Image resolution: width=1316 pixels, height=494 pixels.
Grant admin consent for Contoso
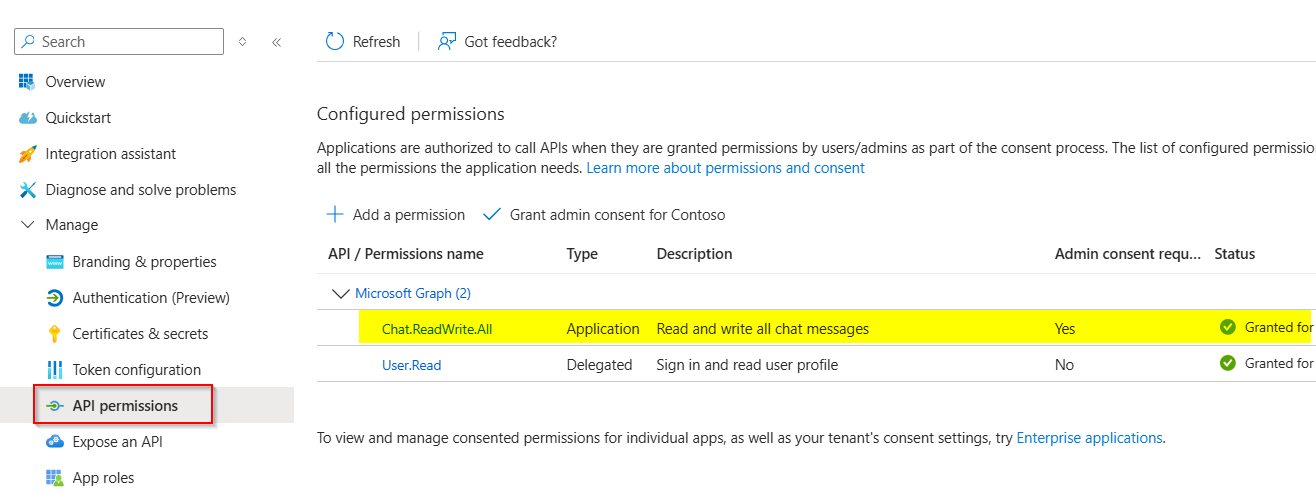[x=604, y=215]
